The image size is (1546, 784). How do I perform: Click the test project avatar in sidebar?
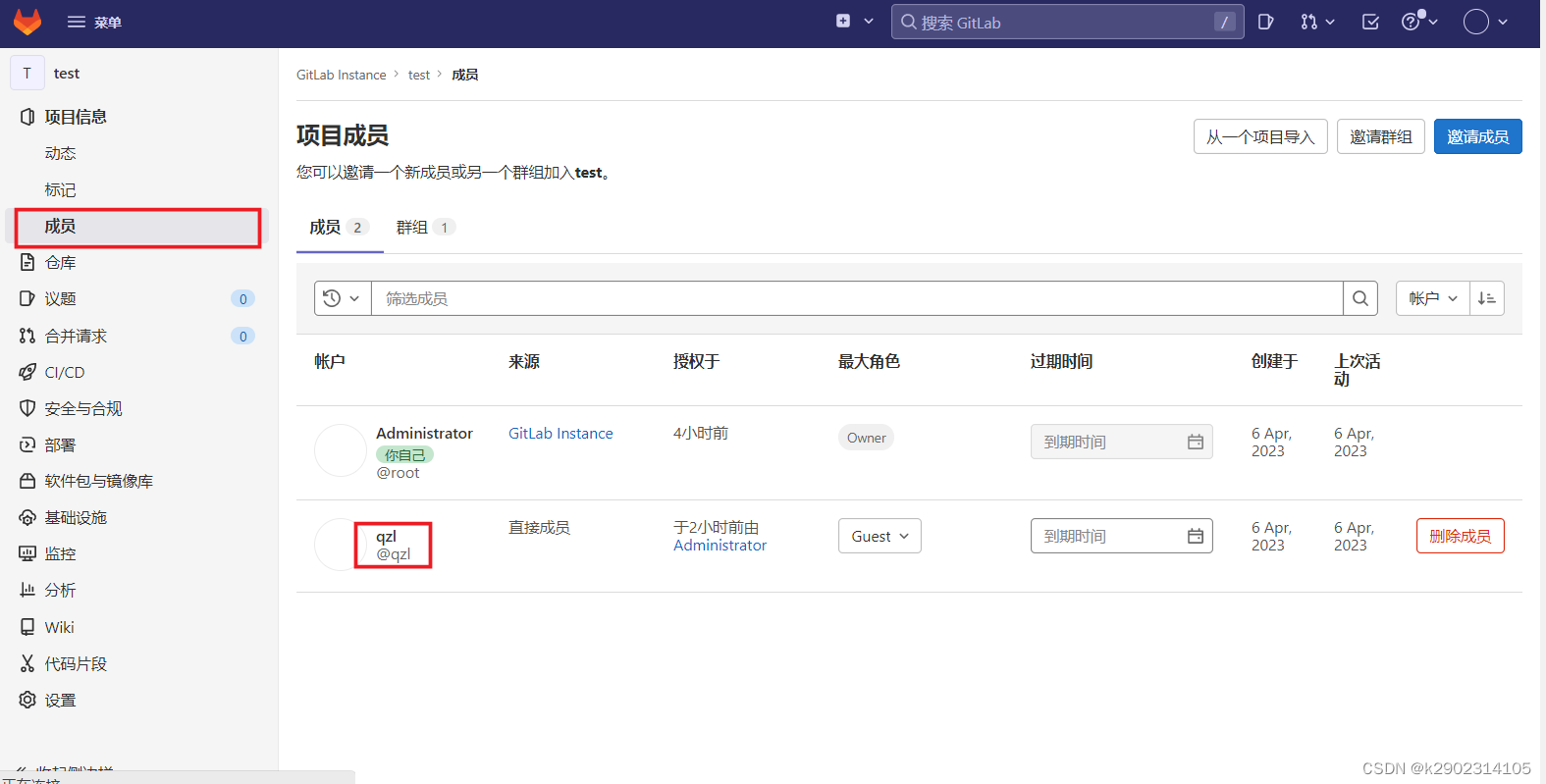click(x=27, y=73)
